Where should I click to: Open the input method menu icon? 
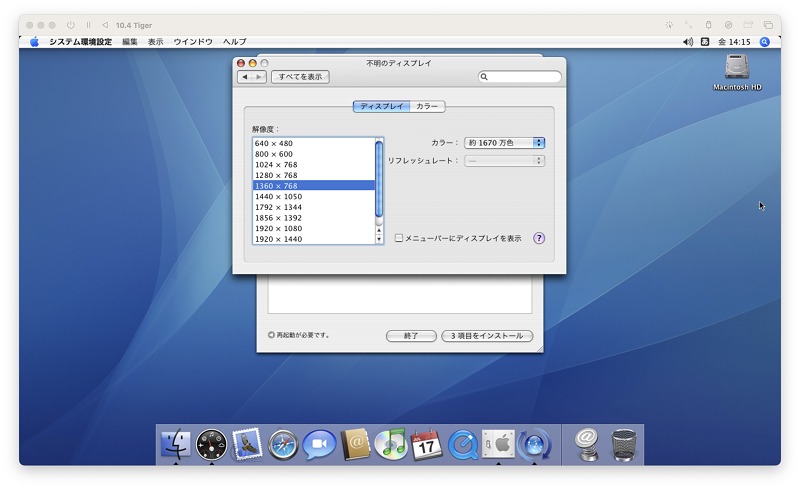click(705, 42)
